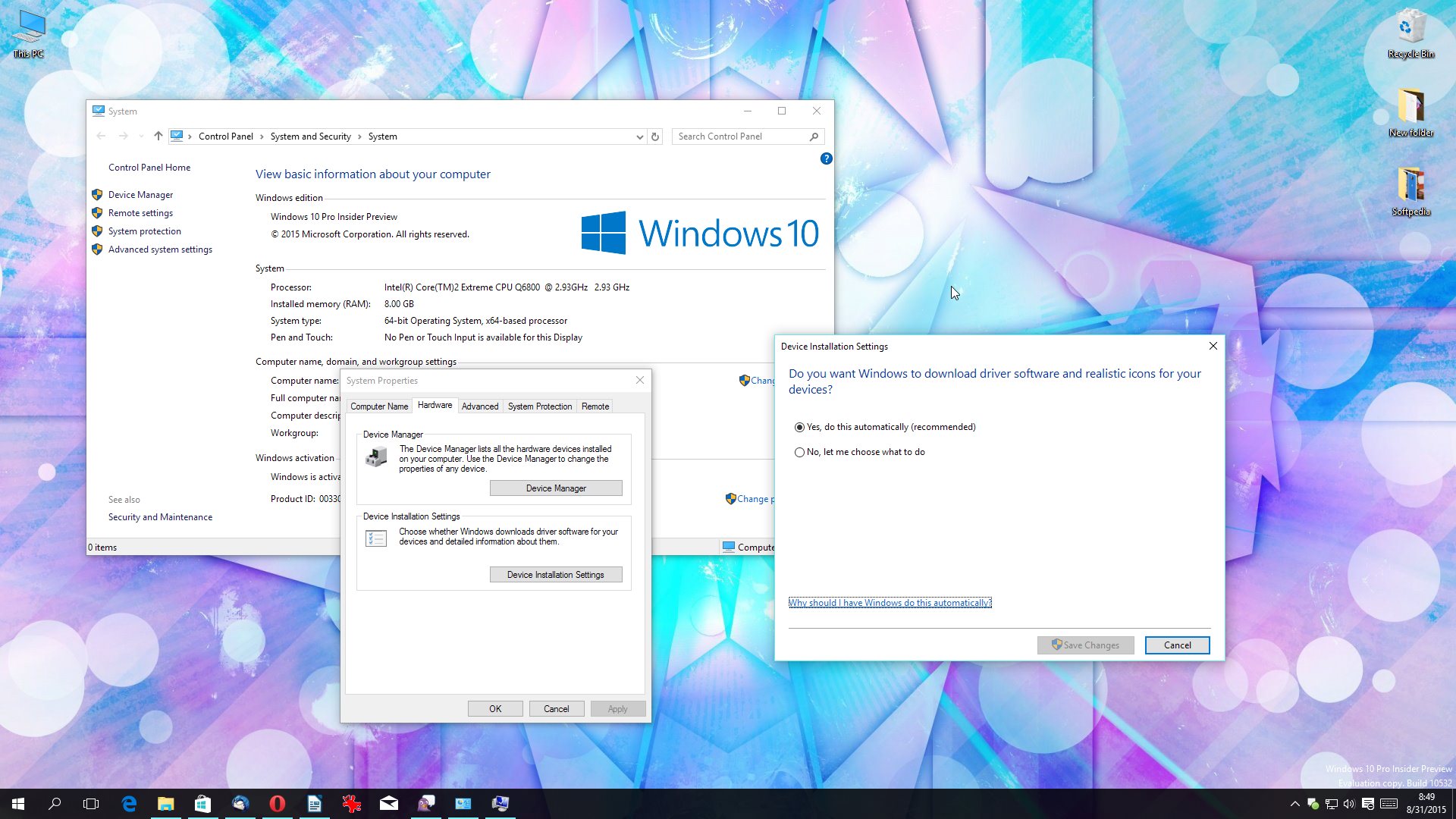
Task: Open the Windows Store from the taskbar
Action: point(202,804)
